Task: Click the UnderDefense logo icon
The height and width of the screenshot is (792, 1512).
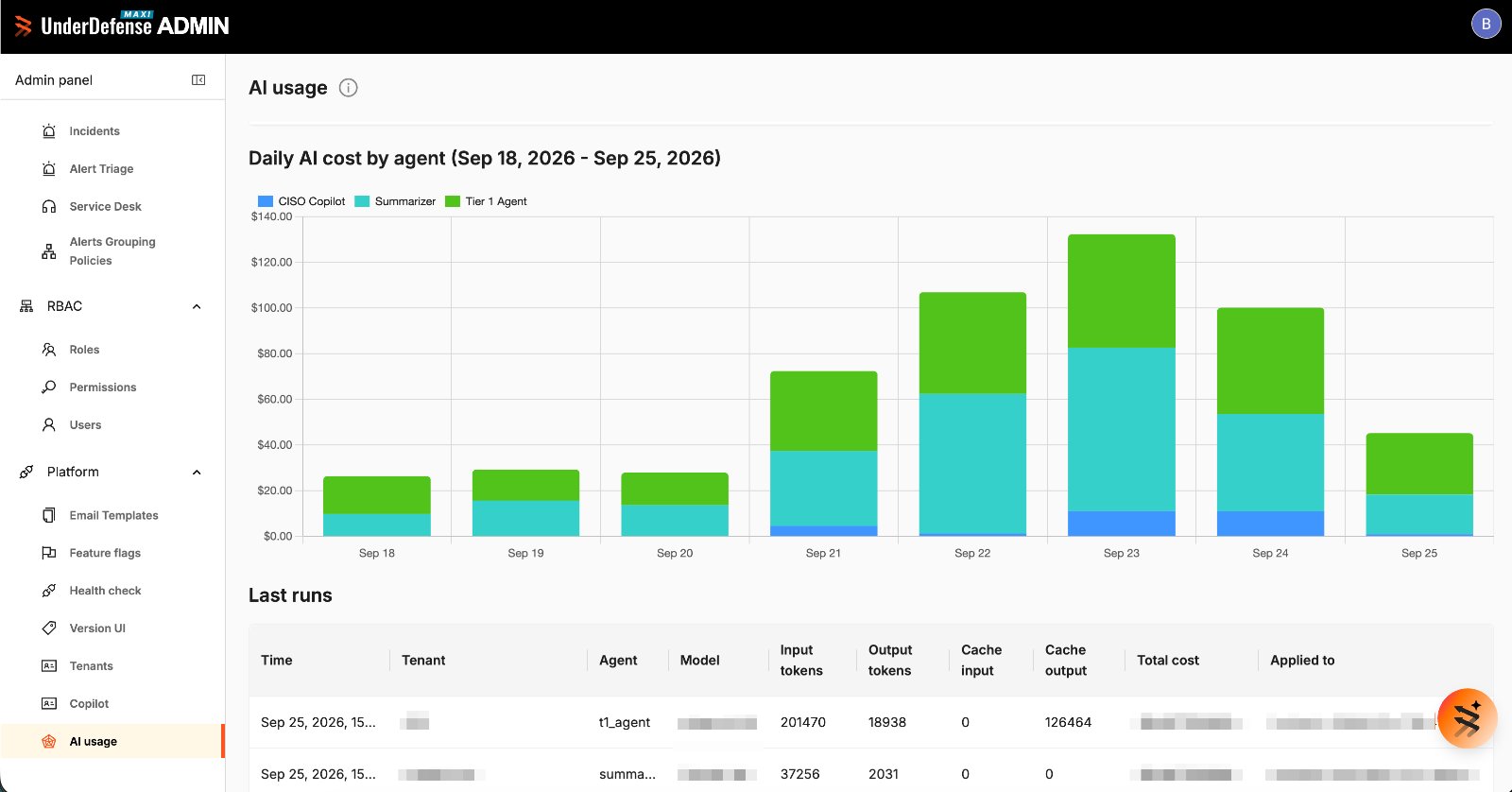Action: point(23,26)
